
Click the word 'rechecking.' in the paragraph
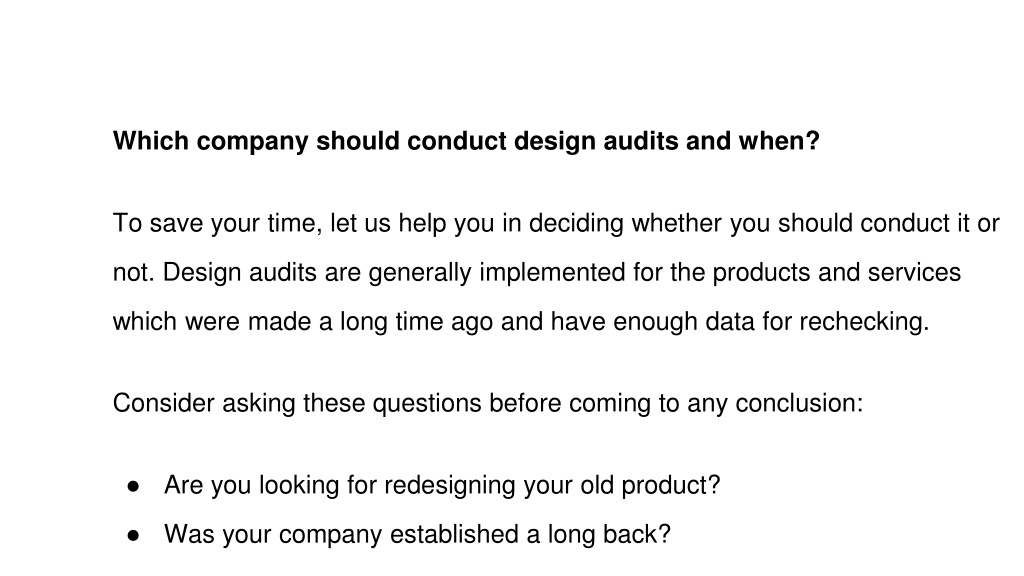pos(864,321)
